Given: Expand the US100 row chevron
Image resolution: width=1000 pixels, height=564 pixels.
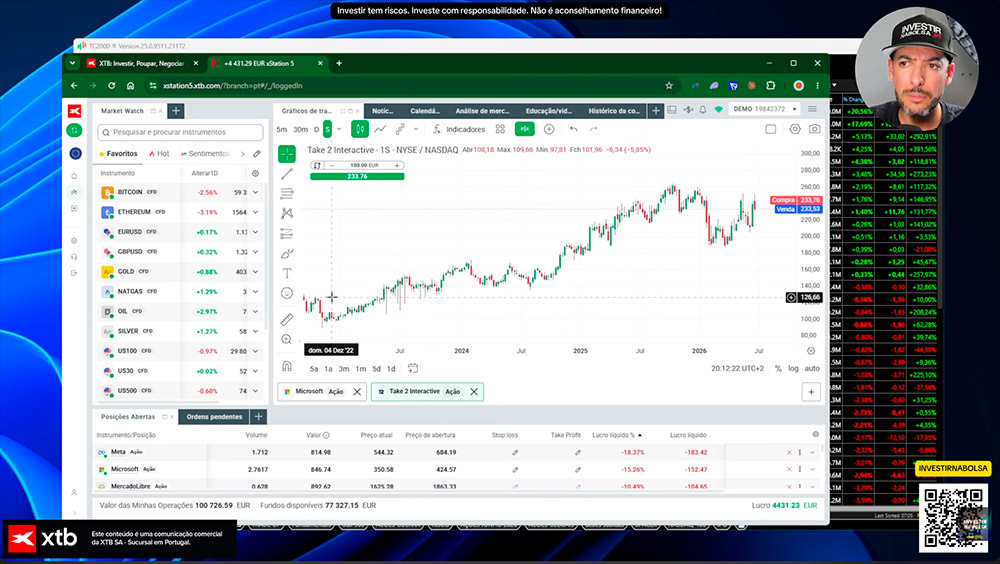Looking at the screenshot, I should tap(256, 351).
